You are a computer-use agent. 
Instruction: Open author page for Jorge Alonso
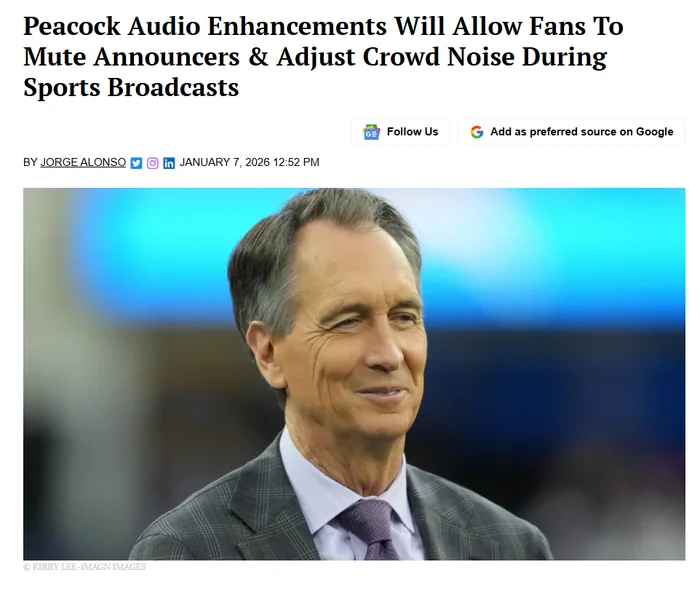pos(83,162)
